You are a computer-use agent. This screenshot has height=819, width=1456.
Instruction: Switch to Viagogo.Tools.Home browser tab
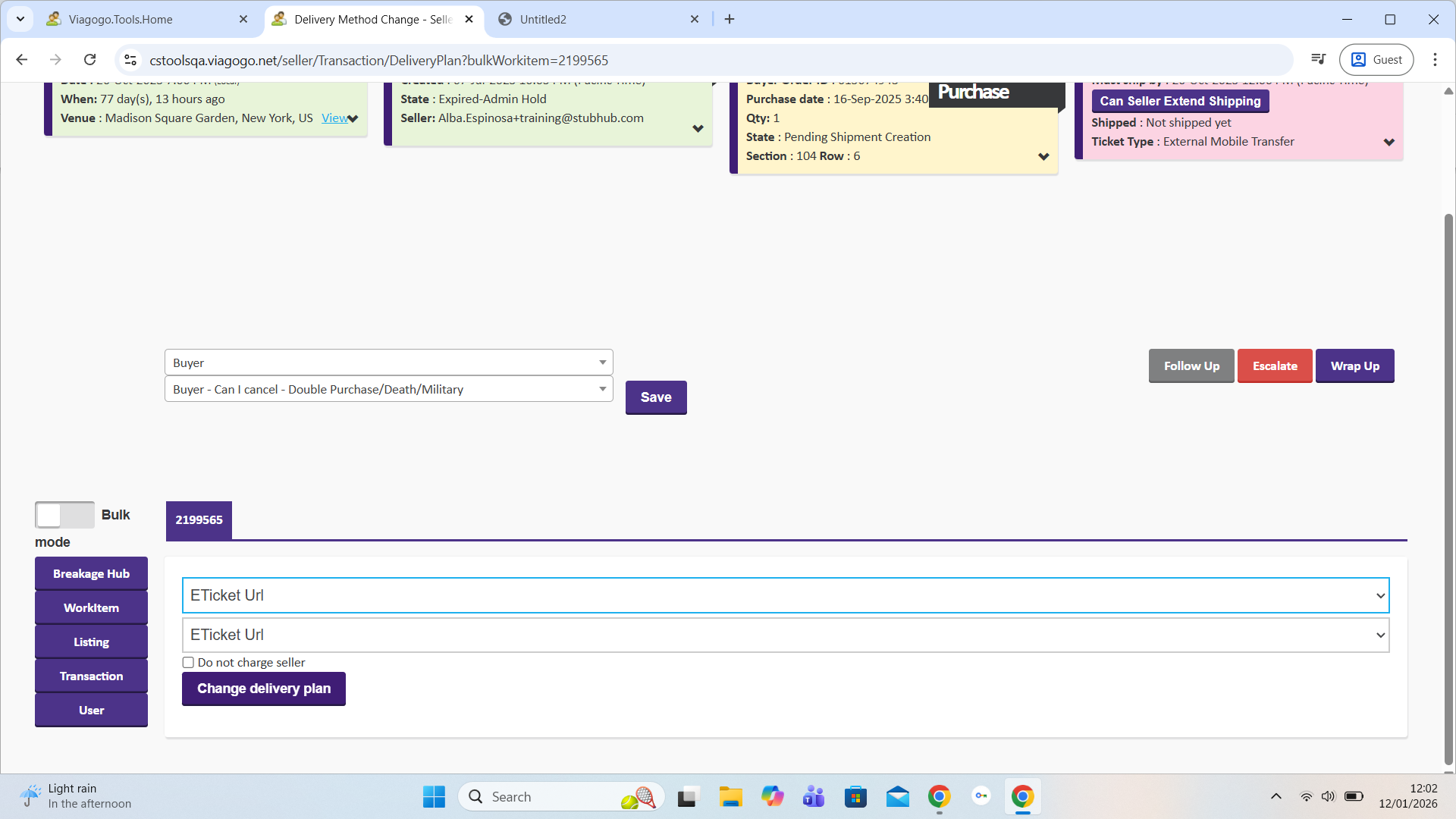[x=121, y=19]
